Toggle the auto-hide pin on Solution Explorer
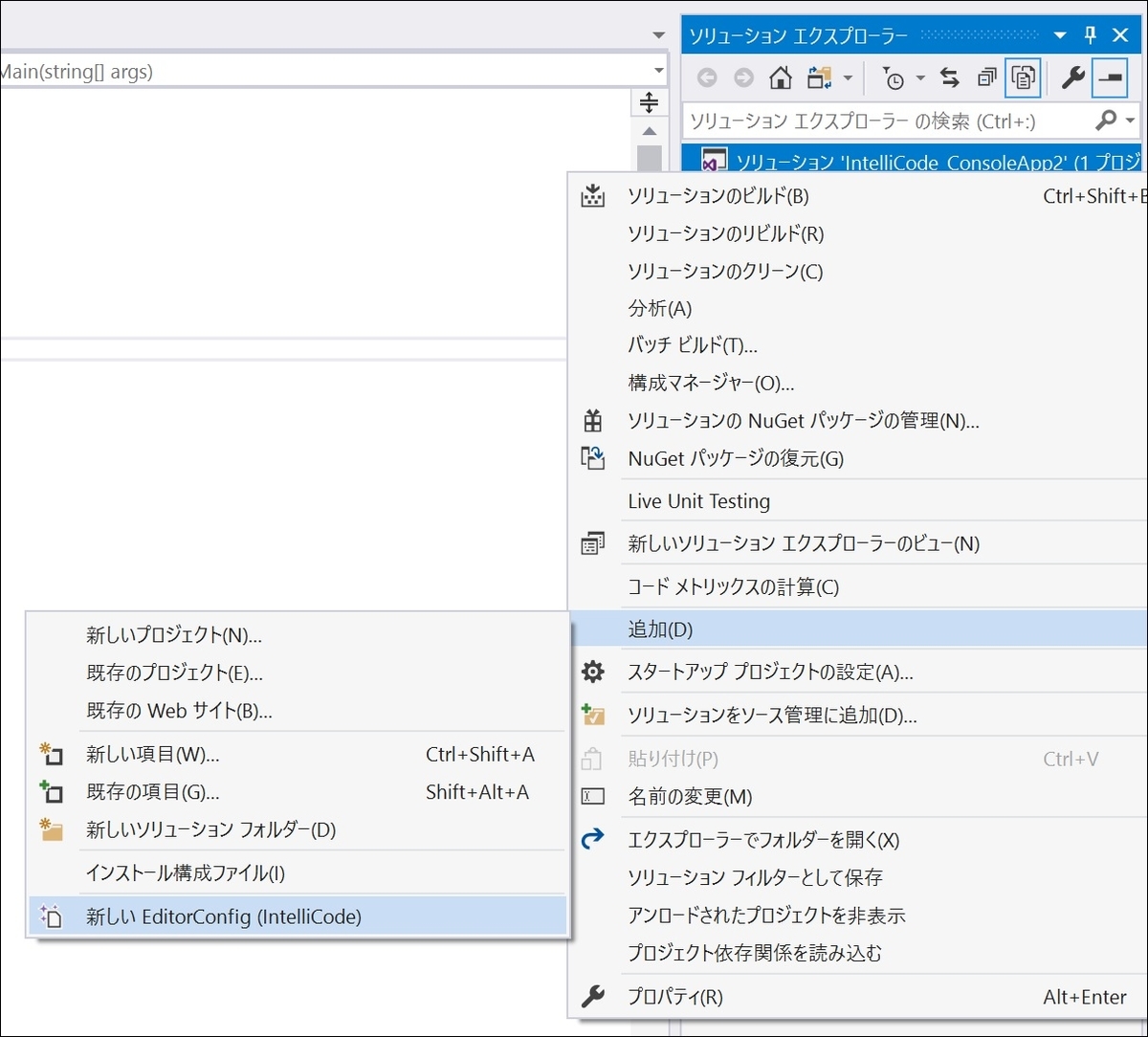This screenshot has height=1037, width=1148. point(1091,35)
